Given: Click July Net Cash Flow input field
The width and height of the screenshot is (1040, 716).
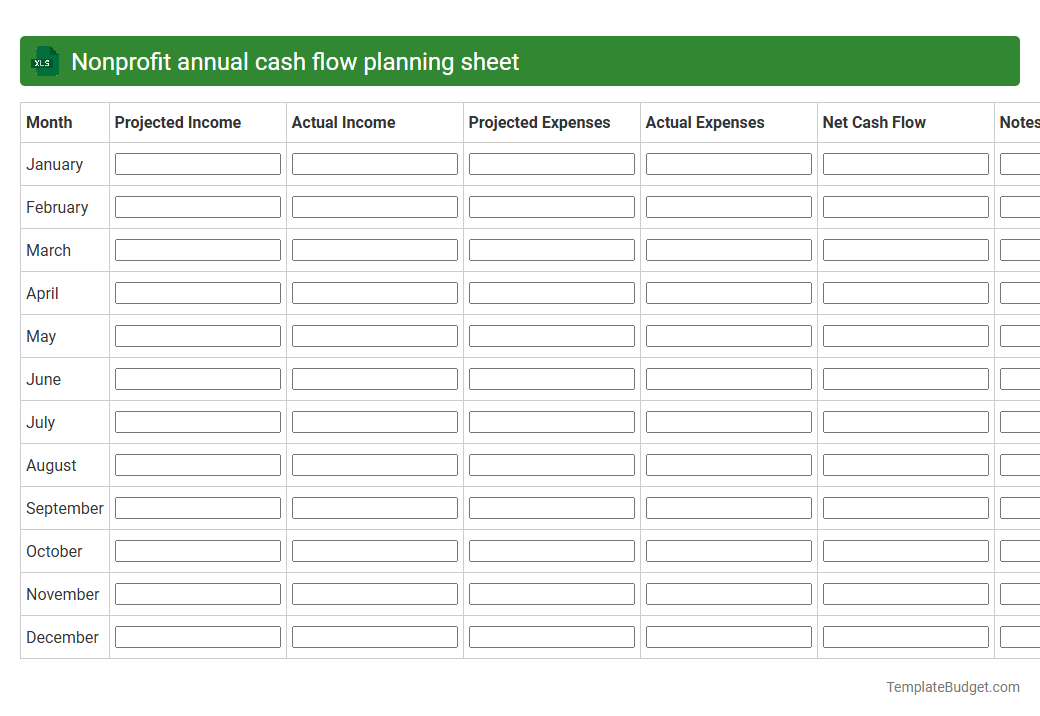Looking at the screenshot, I should point(905,421).
